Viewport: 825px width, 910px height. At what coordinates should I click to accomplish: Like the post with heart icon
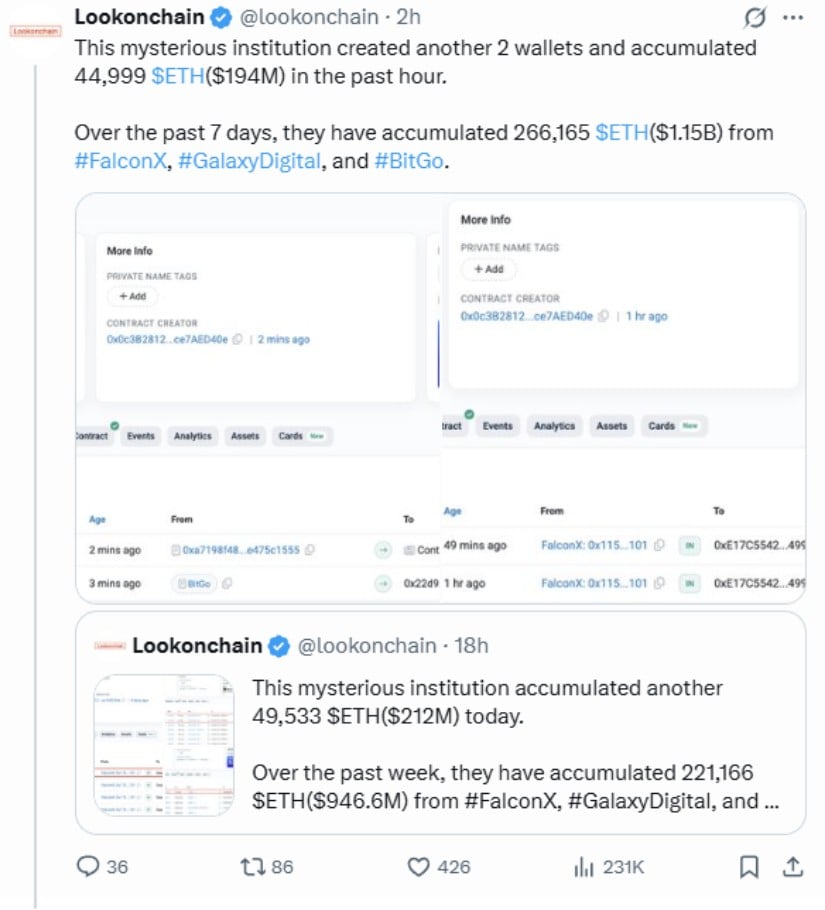tap(418, 867)
